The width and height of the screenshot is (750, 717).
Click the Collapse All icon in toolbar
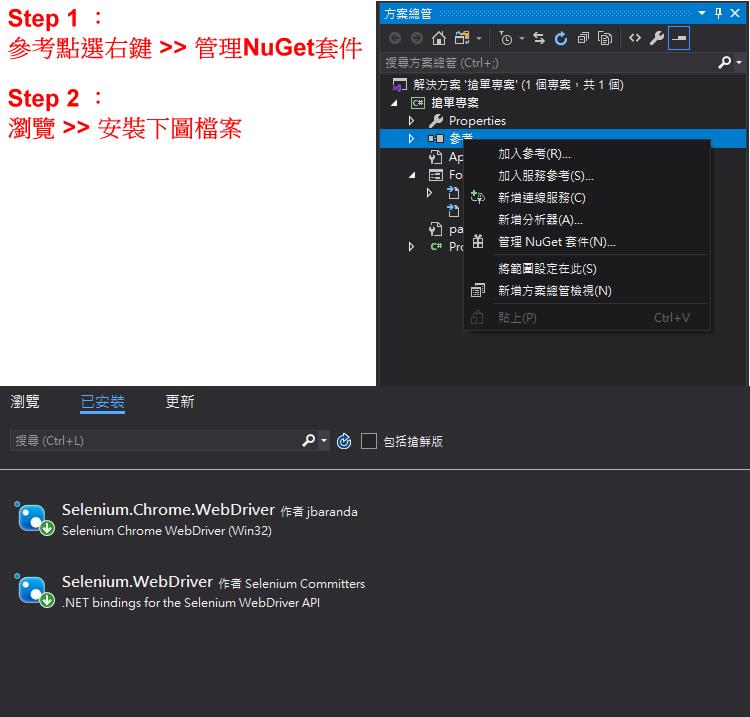pyautogui.click(x=583, y=39)
